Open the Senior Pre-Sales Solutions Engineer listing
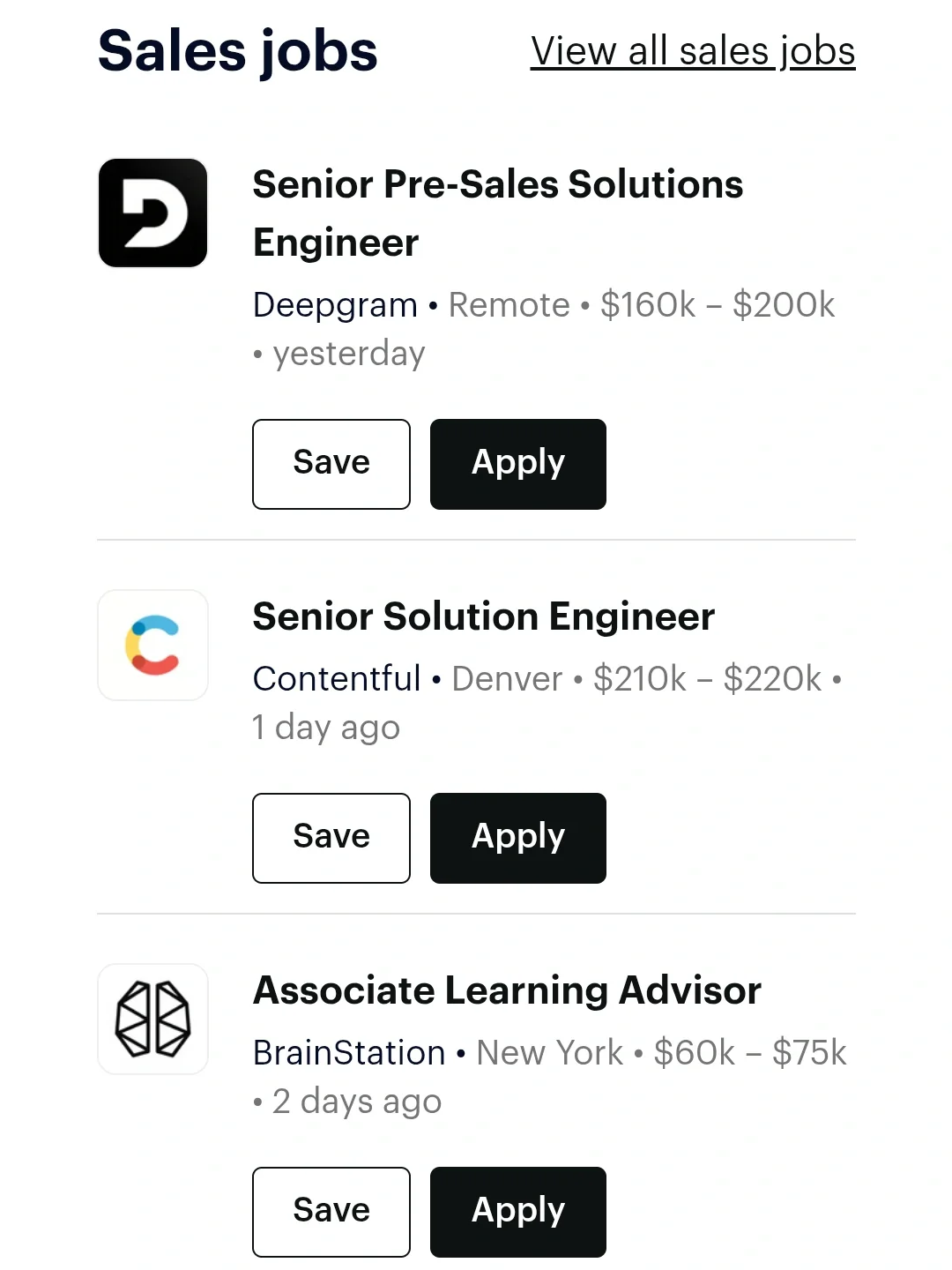The width and height of the screenshot is (952, 1270). click(x=497, y=213)
